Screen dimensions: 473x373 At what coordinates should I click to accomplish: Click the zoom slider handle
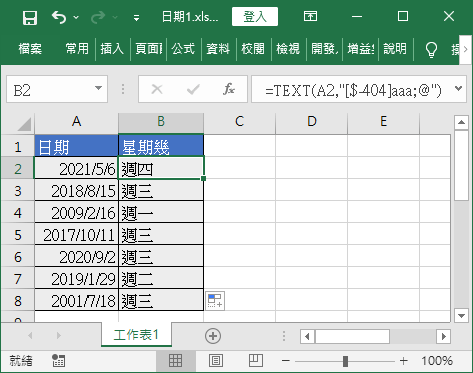click(x=345, y=361)
